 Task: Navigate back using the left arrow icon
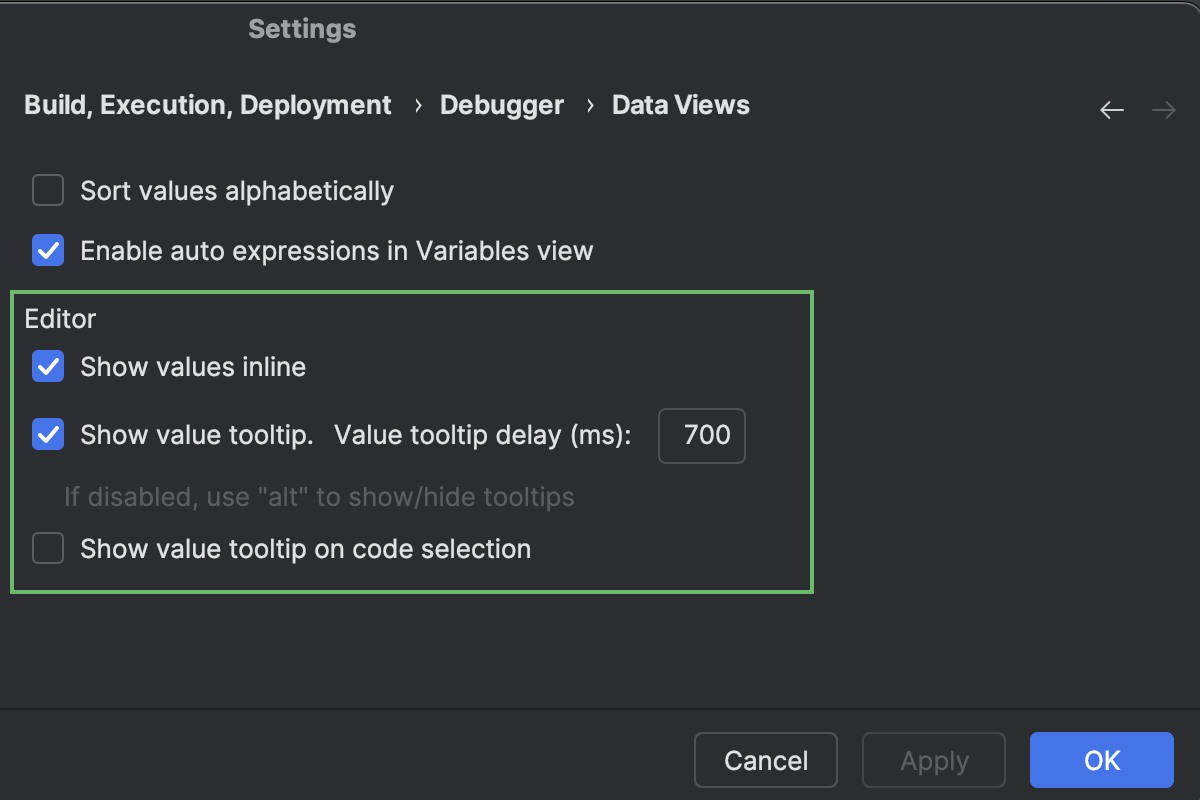(1112, 110)
